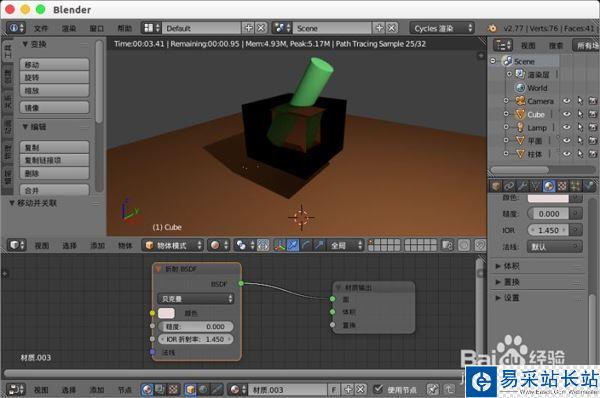Open the 添加 menu in 3D view header
Viewport: 600px width, 398px height.
tap(97, 245)
